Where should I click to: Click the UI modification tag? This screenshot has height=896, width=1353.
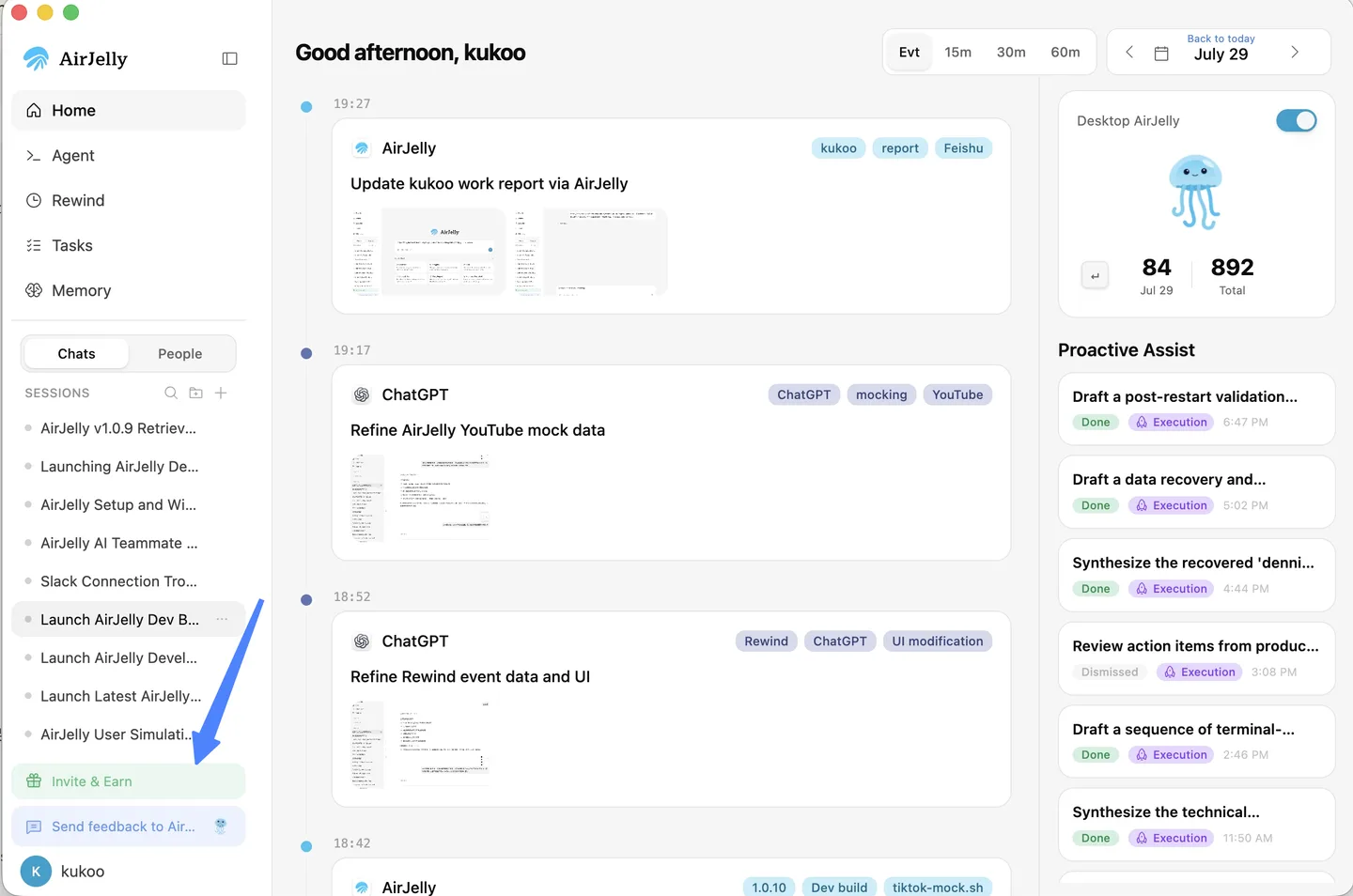[x=938, y=641]
